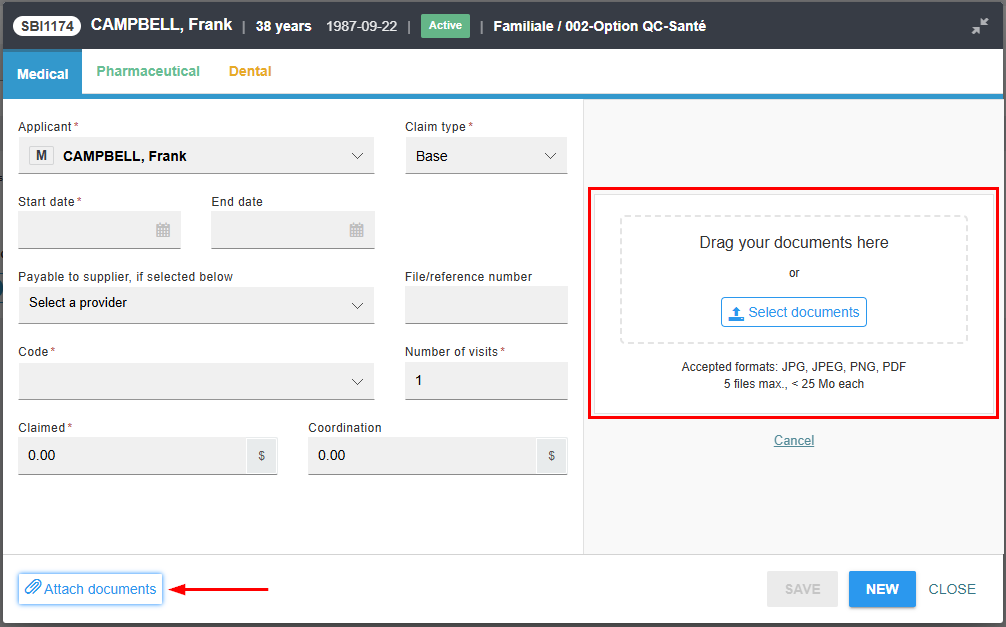Click the SBI1174 member ID badge
This screenshot has height=627, width=1006.
47,25
